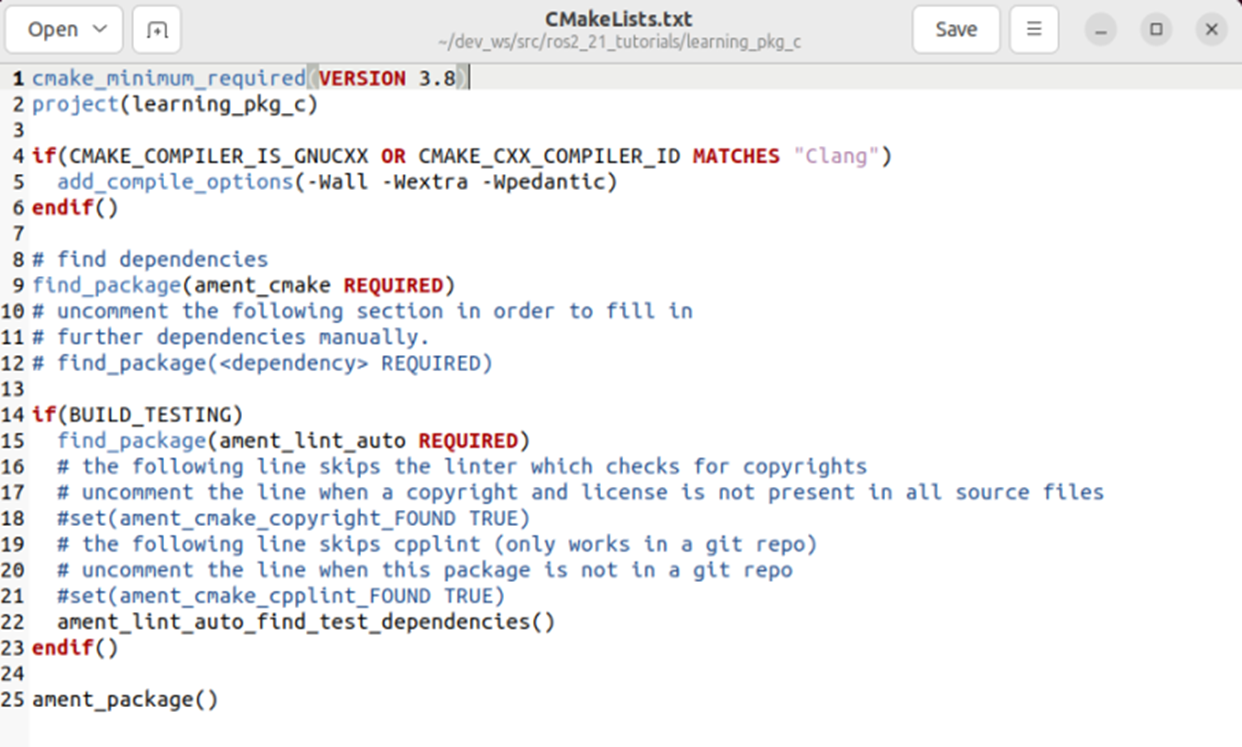Viewport: 1242px width, 747px height.
Task: Create a new document with the new-tab icon
Action: pyautogui.click(x=157, y=30)
